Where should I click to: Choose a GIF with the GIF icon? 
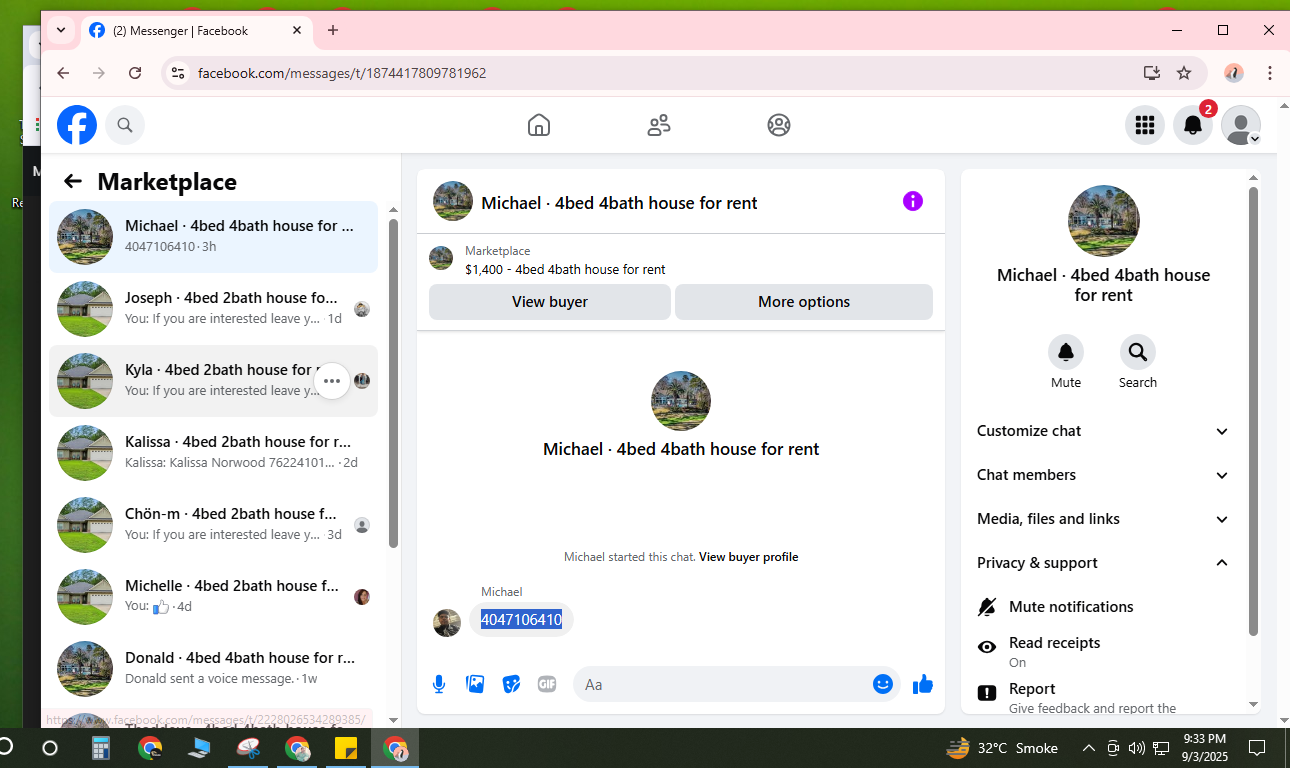tap(547, 684)
